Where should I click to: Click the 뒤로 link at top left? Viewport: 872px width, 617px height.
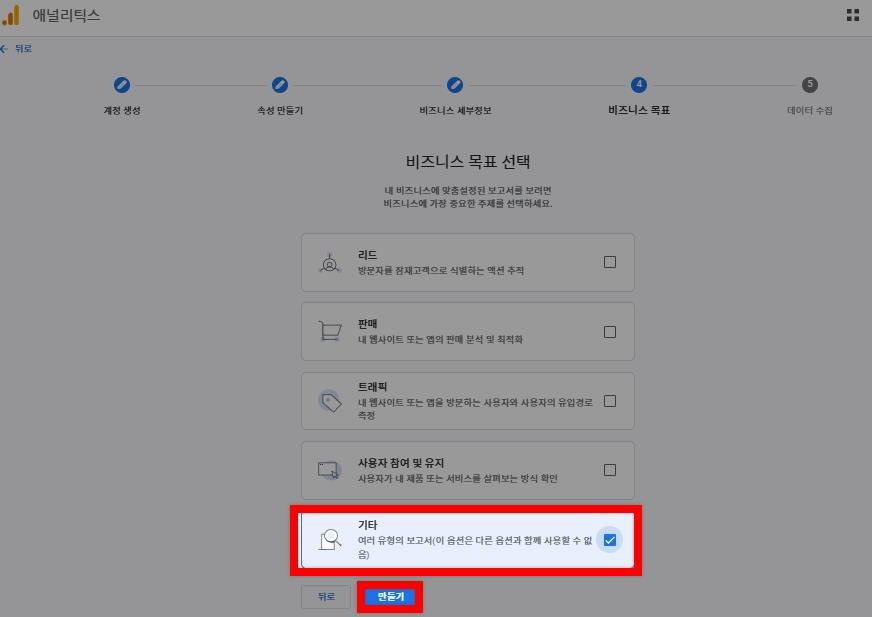click(x=23, y=49)
